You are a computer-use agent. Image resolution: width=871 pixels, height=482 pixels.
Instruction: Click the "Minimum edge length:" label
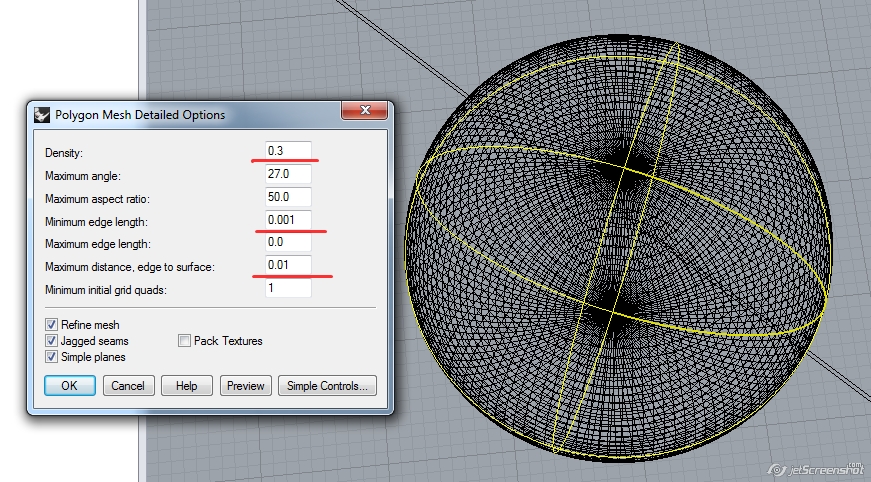pyautogui.click(x=97, y=222)
